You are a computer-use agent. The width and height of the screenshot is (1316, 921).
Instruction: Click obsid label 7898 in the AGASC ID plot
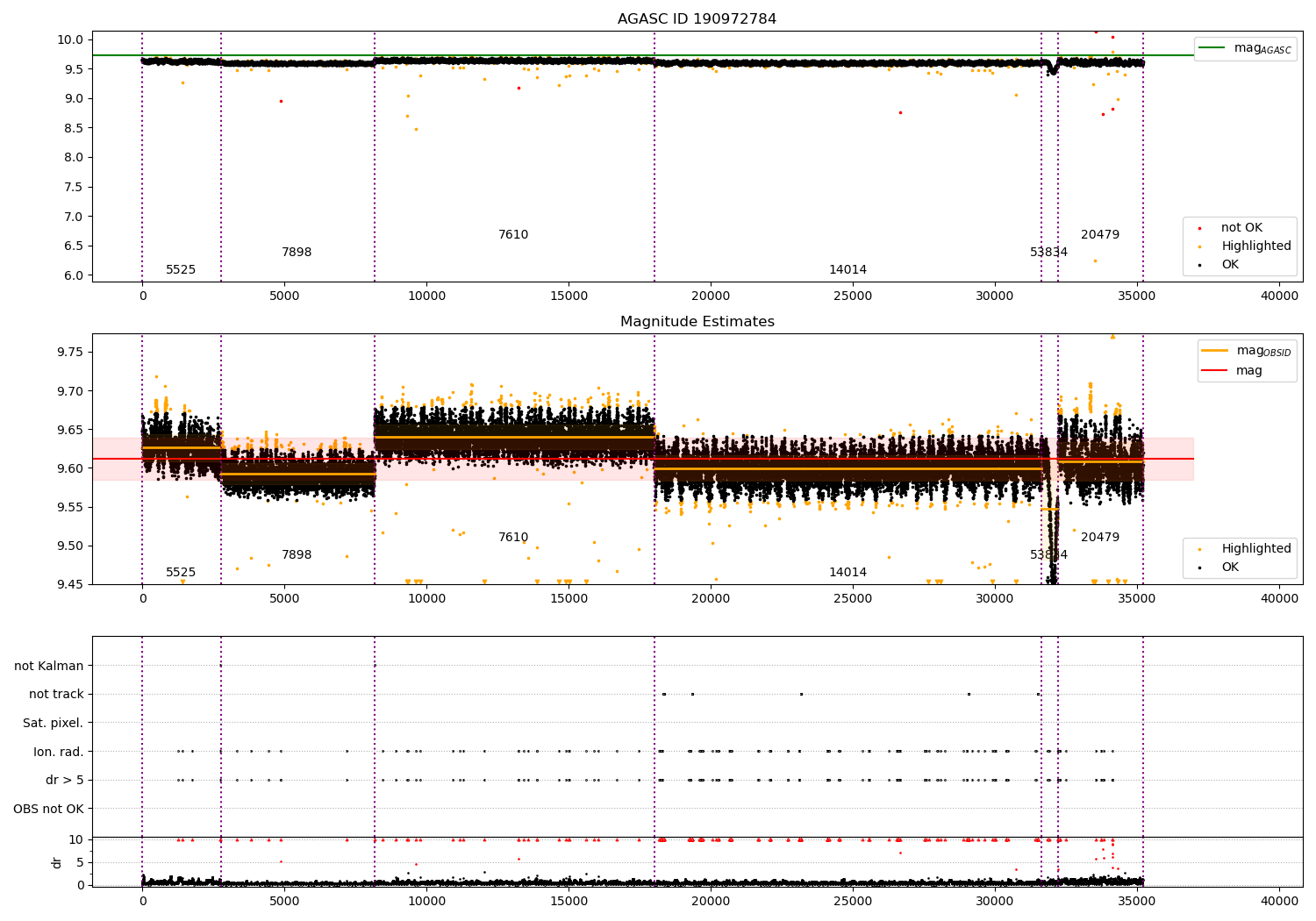pos(297,253)
